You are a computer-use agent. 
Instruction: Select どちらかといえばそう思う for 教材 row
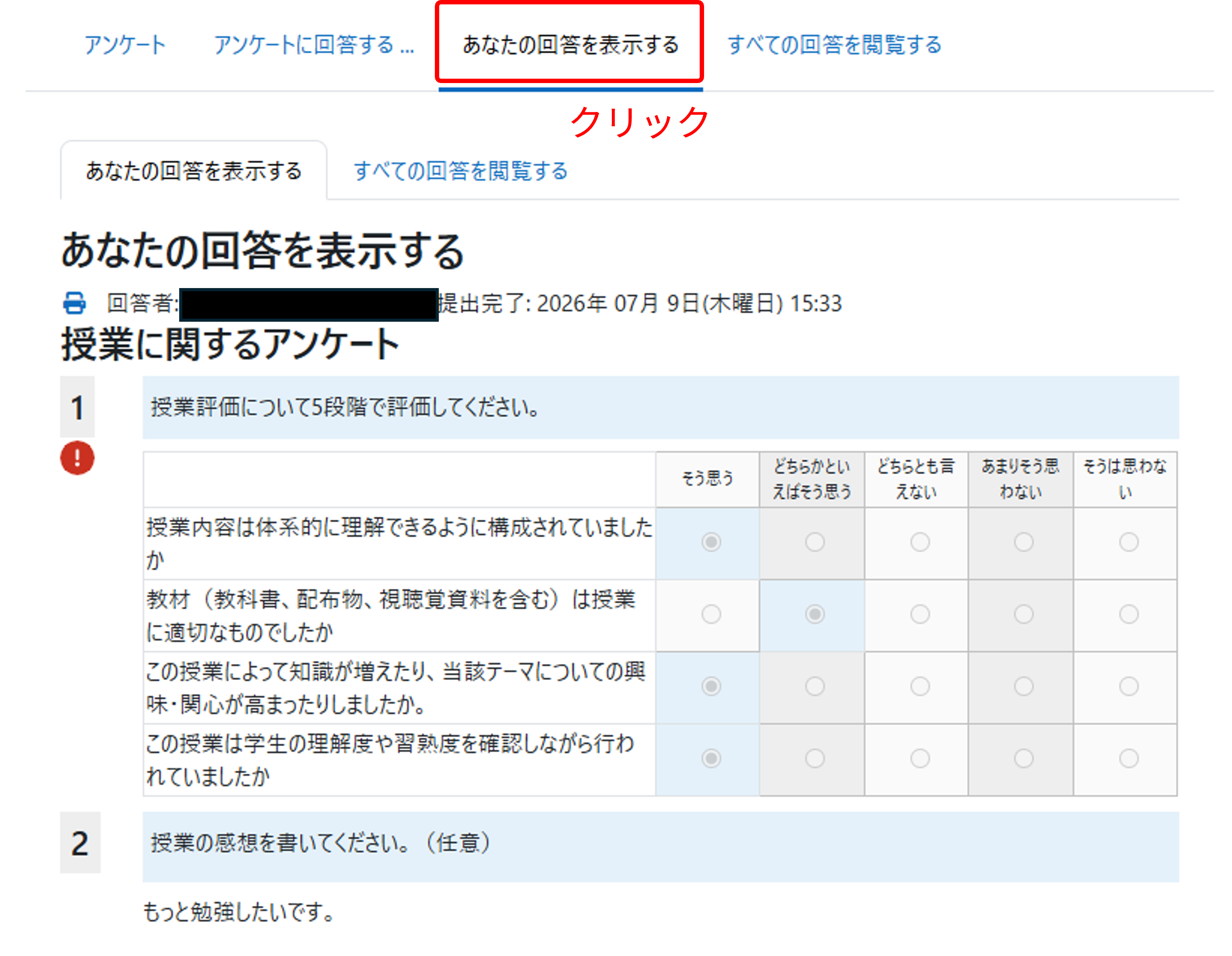coord(815,614)
